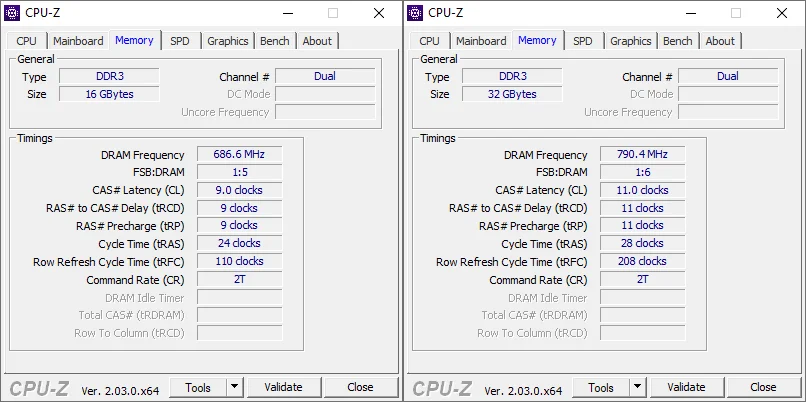Open SPD tab in the right window
The image size is (806, 402).
click(x=583, y=41)
